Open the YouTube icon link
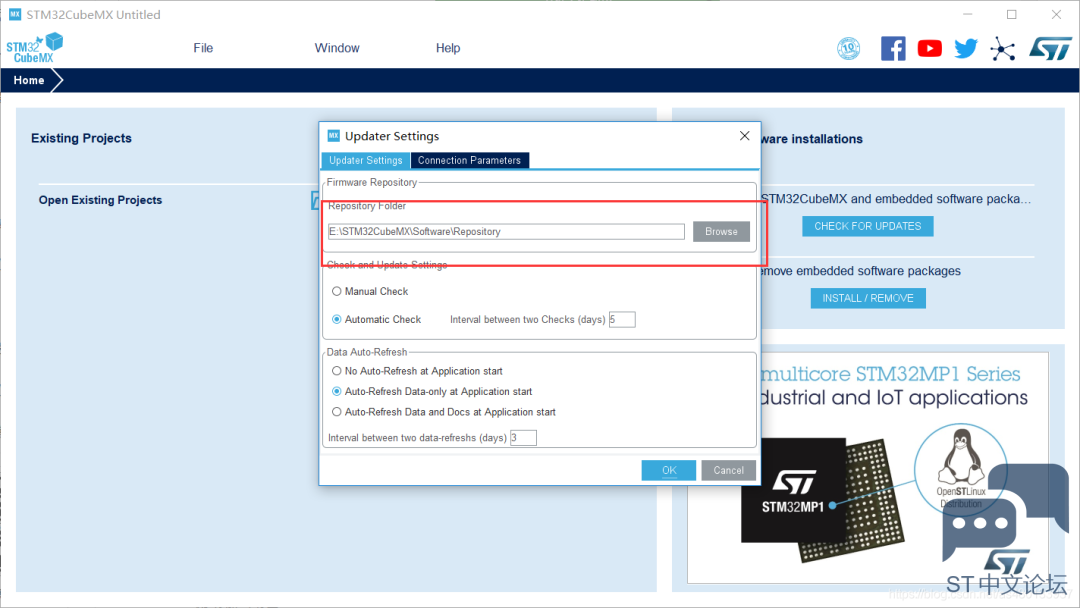The height and width of the screenshot is (608, 1080). point(930,48)
